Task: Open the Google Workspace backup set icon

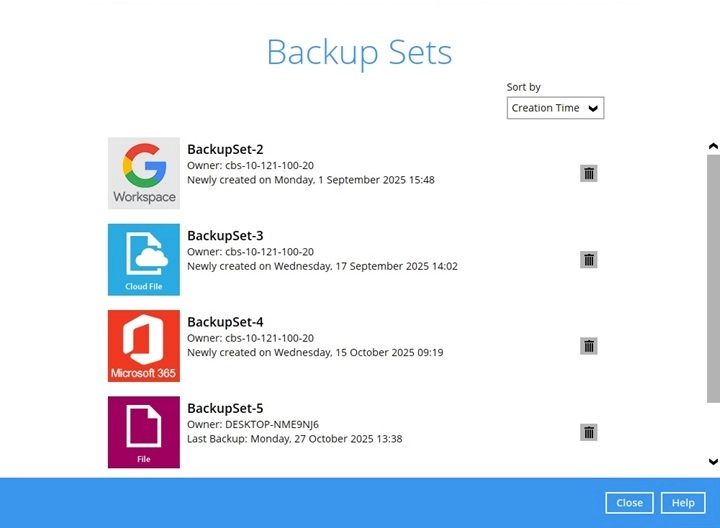Action: click(144, 173)
